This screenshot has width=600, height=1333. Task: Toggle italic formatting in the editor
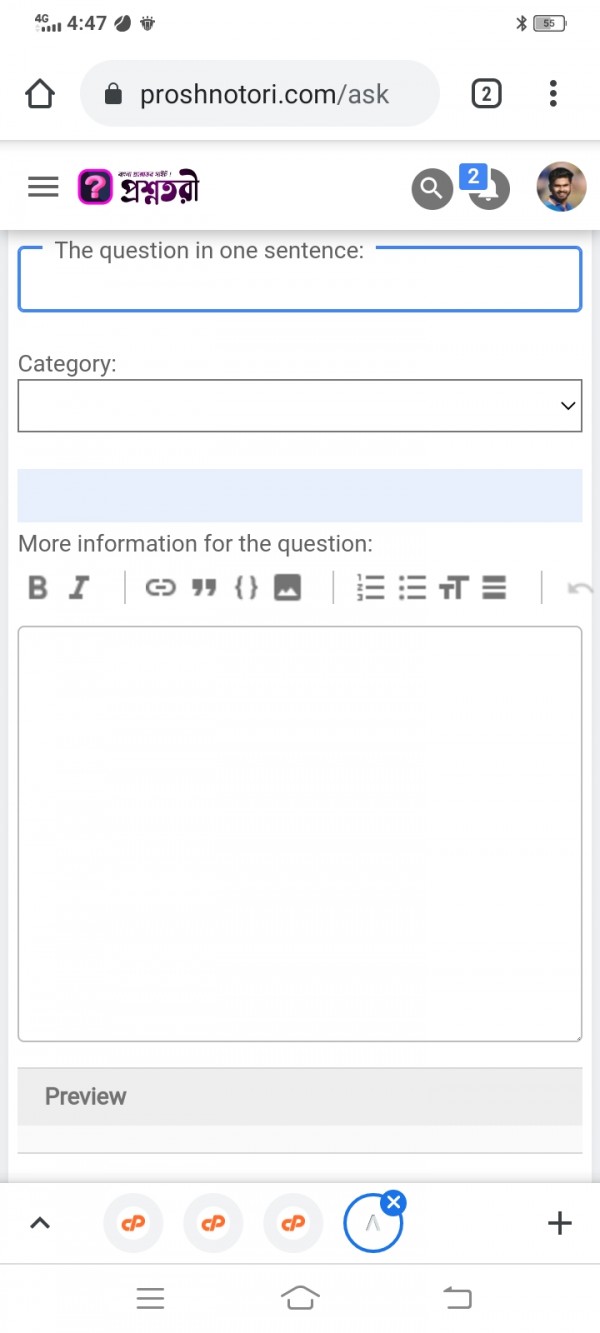(x=79, y=588)
